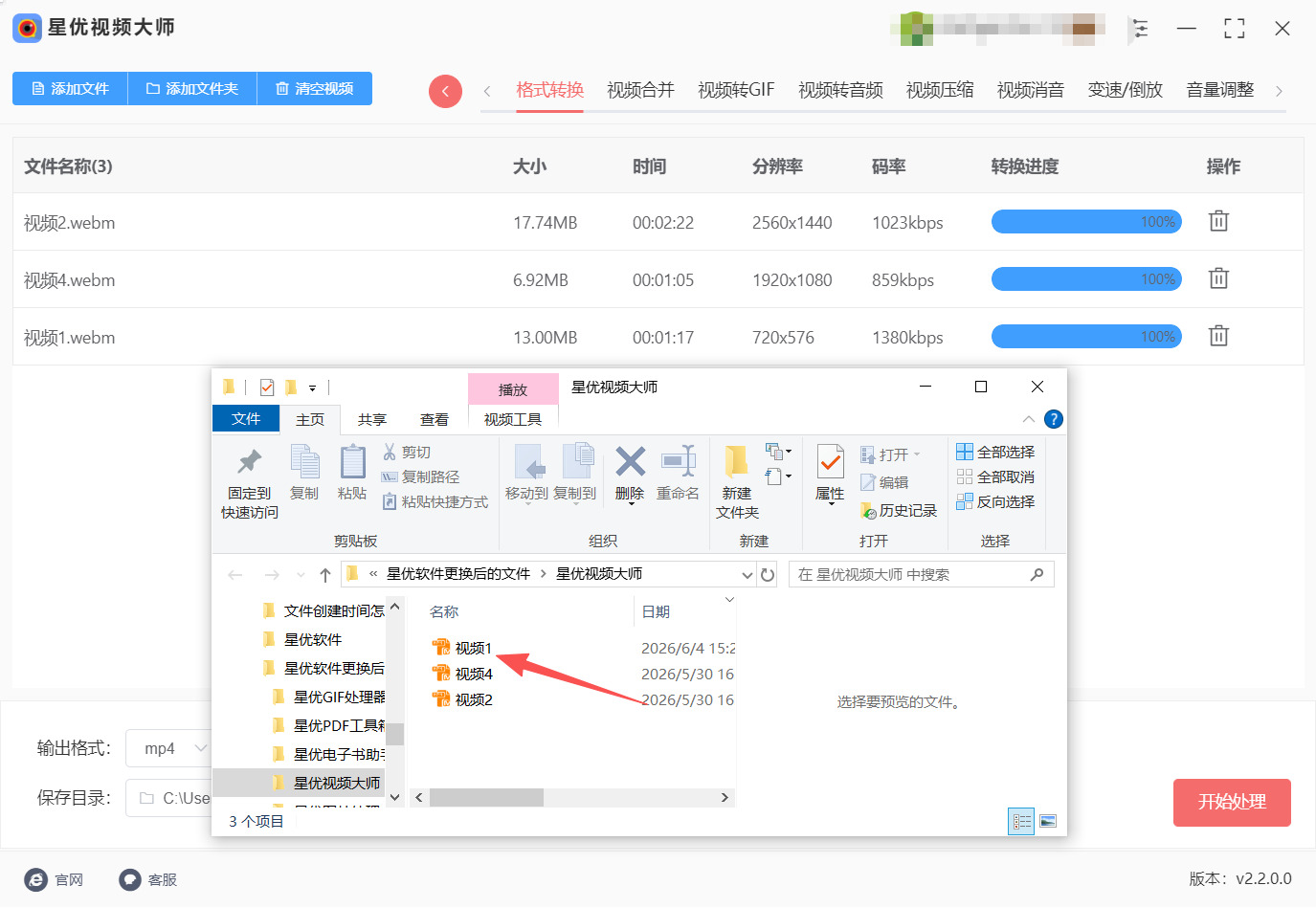Open 客服 customer service chat

pos(148,879)
